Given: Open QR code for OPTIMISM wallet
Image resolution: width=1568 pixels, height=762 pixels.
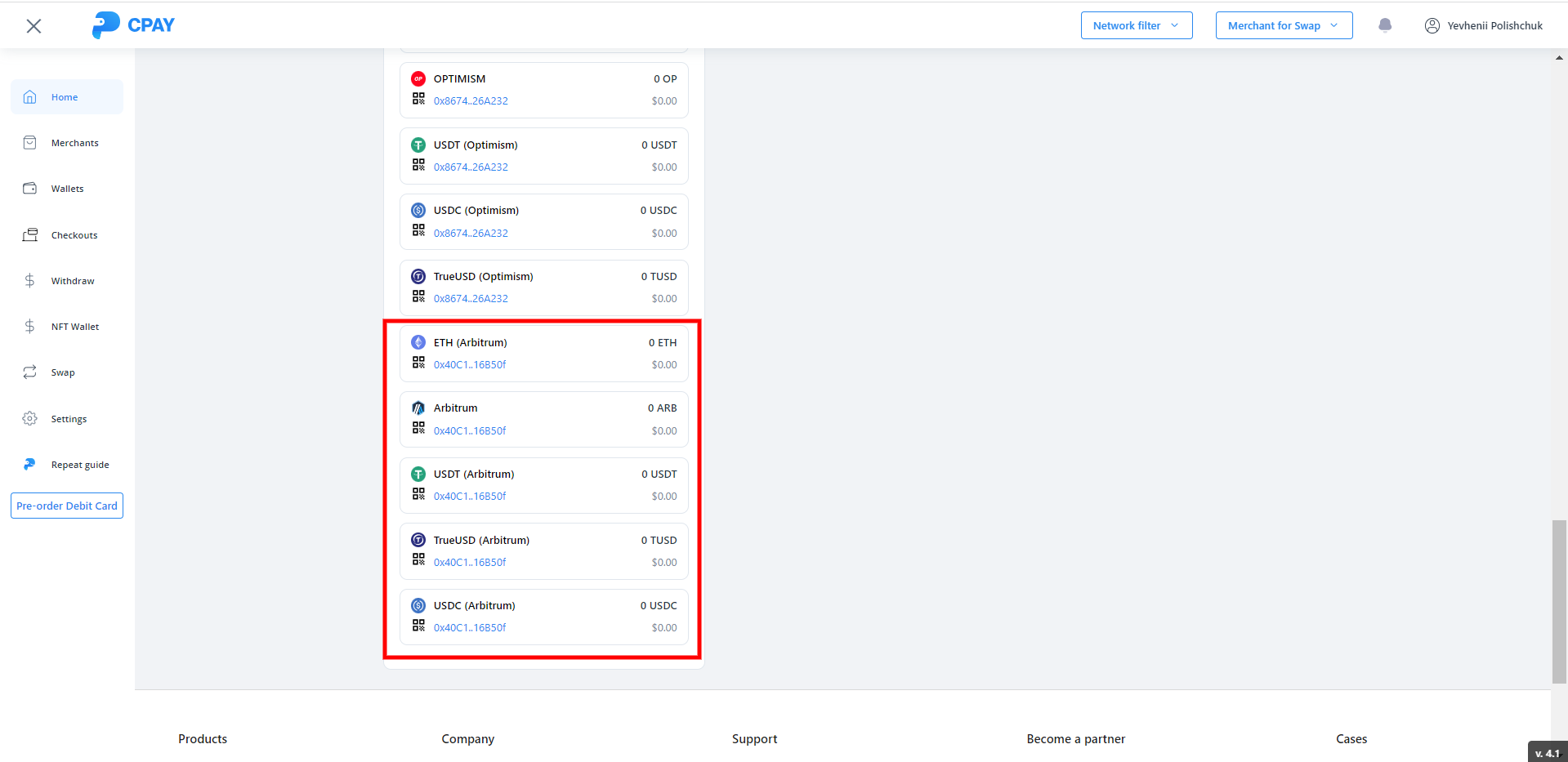Looking at the screenshot, I should (x=418, y=99).
